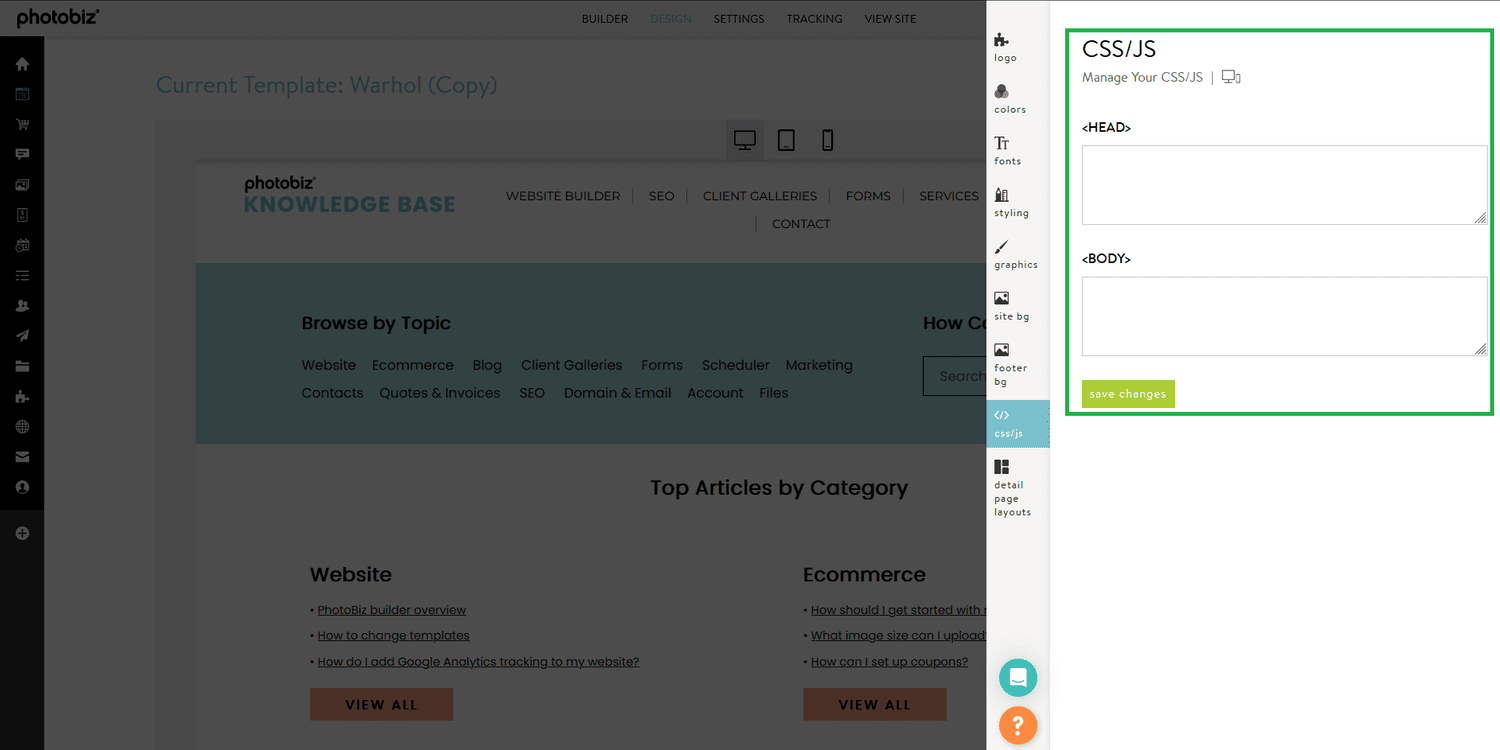Screen dimensions: 1500x750
Task: Click the save changes button
Action: point(1127,394)
